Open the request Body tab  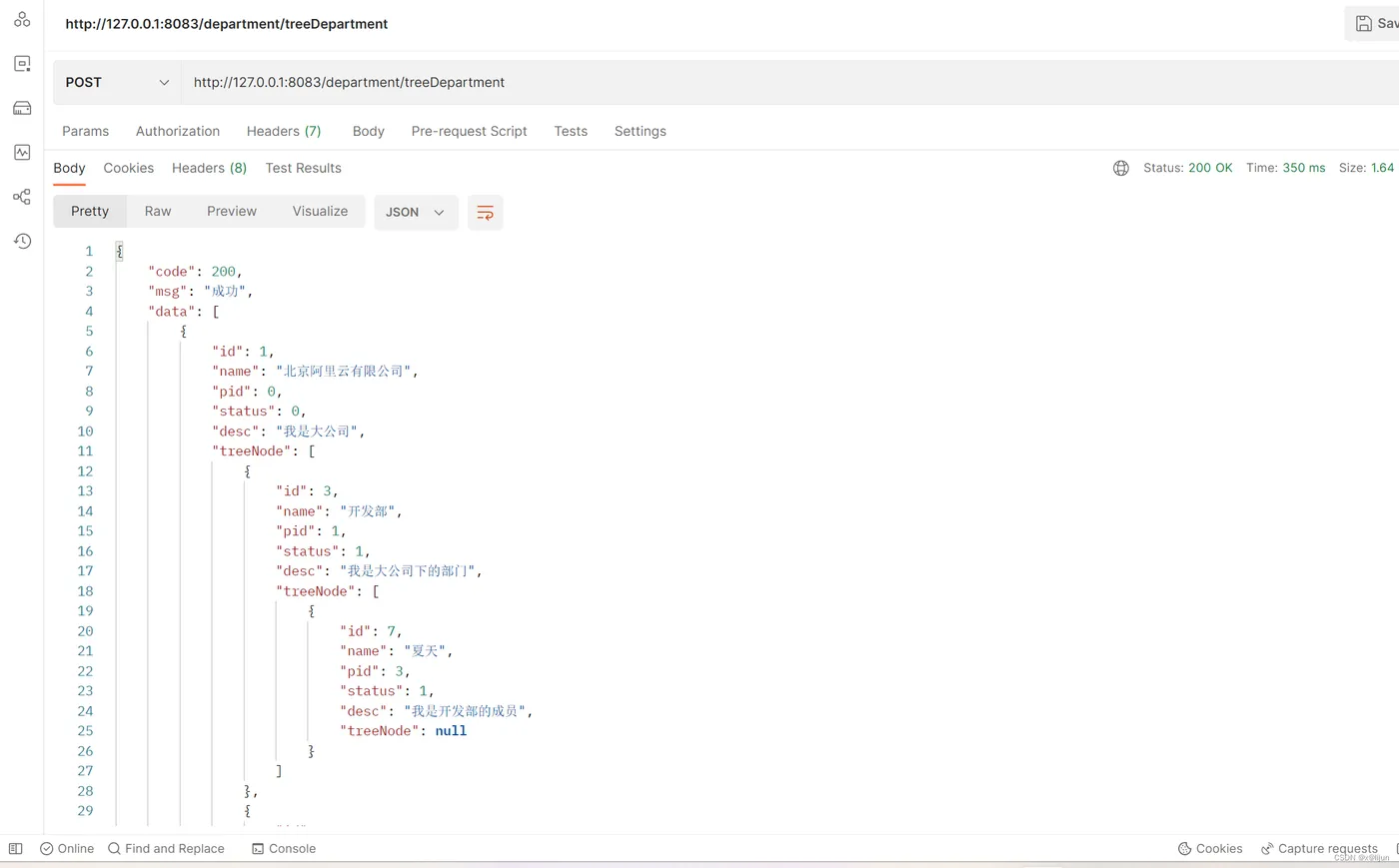tap(368, 131)
